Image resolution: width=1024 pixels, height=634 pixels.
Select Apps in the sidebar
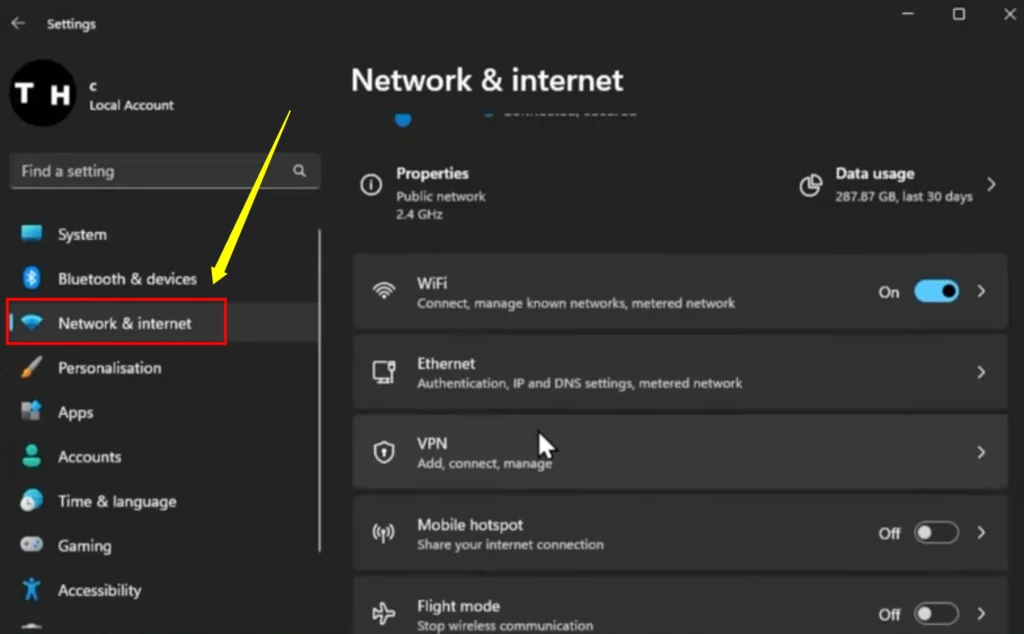pos(163,412)
